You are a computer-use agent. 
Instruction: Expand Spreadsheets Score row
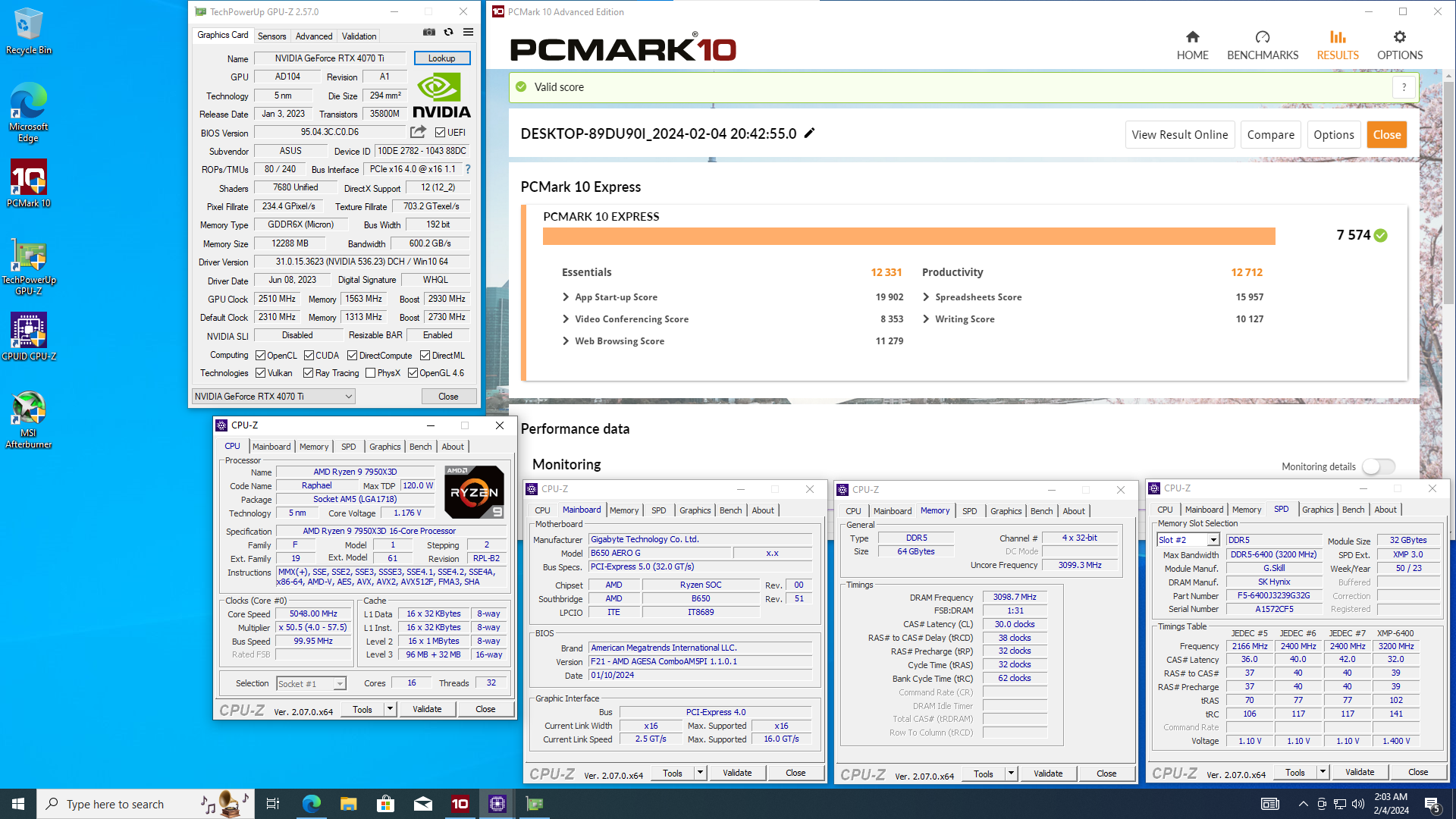pos(926,297)
